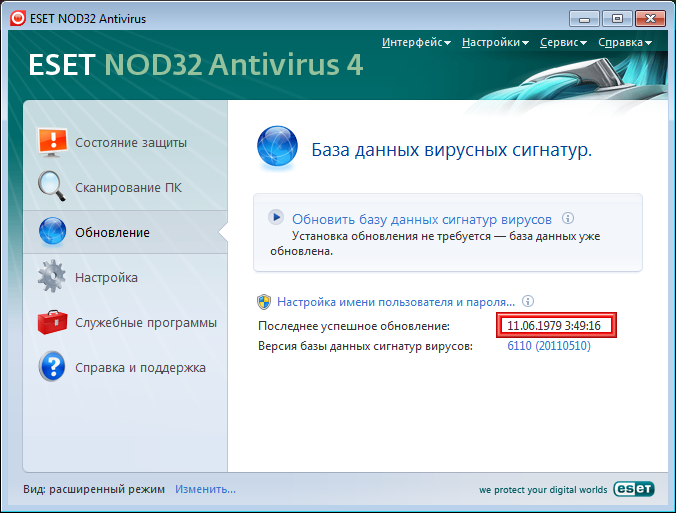Click the Последнее успешное обновление label

click(354, 326)
